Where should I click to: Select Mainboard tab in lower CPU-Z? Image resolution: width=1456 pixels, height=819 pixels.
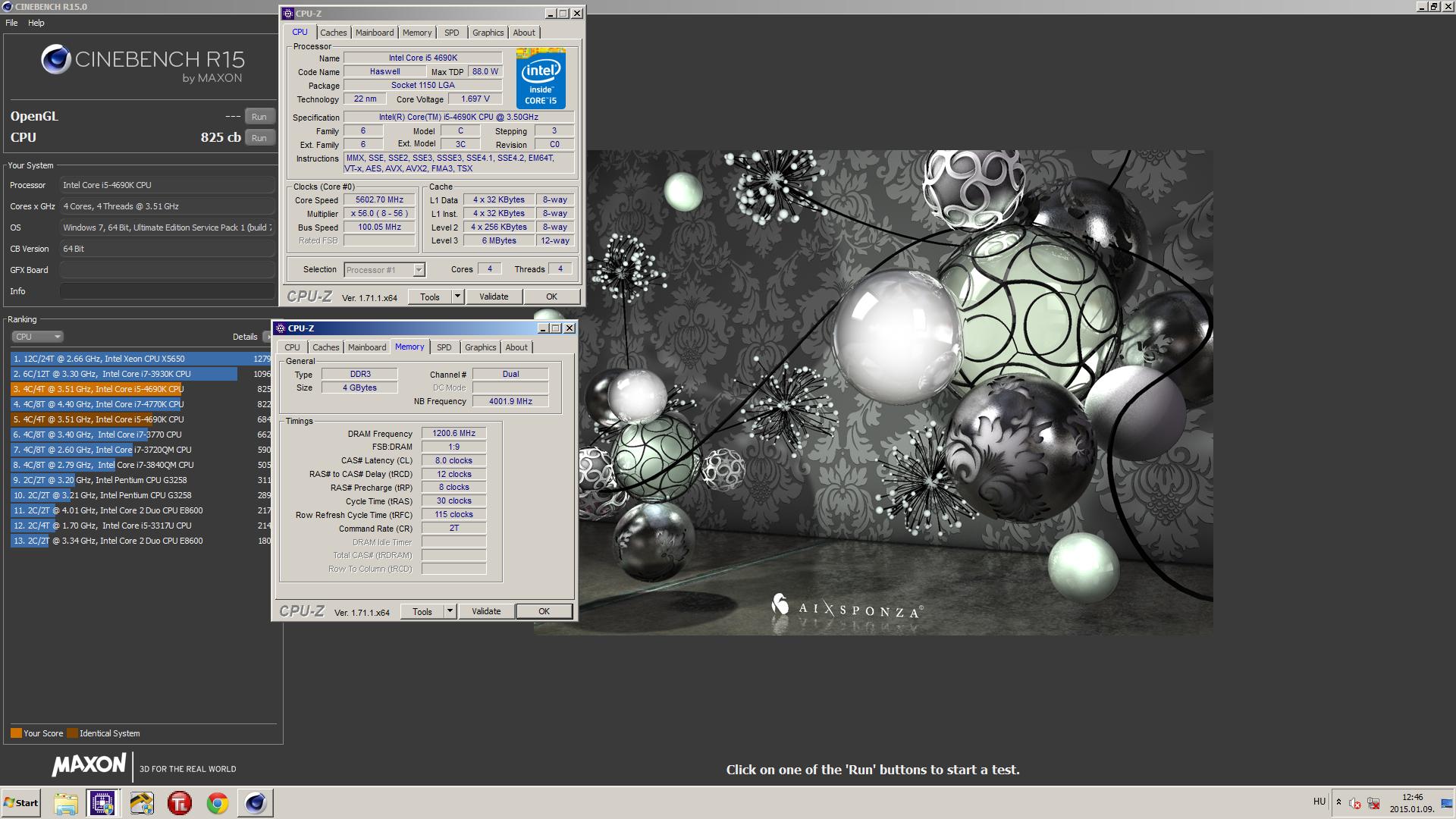(367, 347)
